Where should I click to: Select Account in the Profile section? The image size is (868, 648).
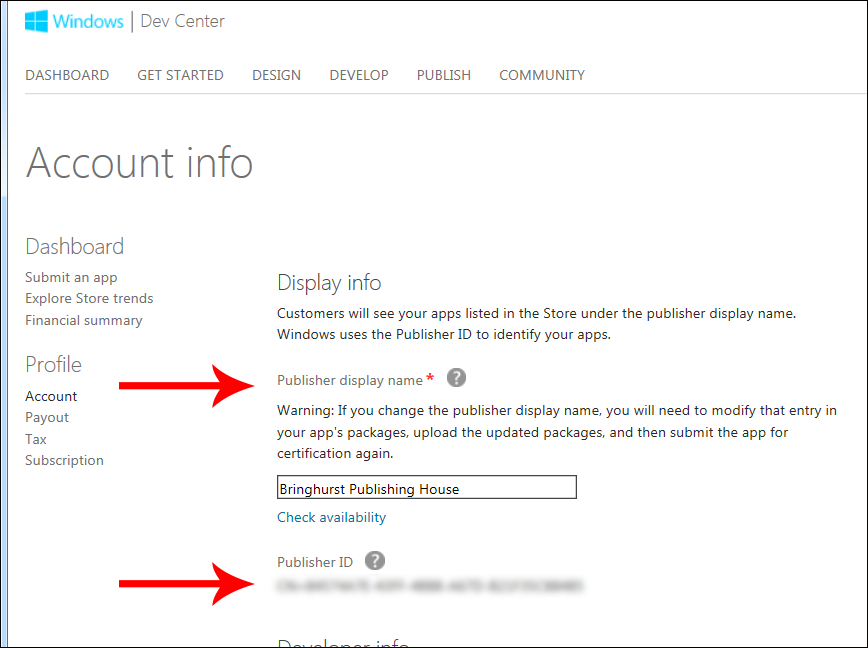click(x=51, y=396)
